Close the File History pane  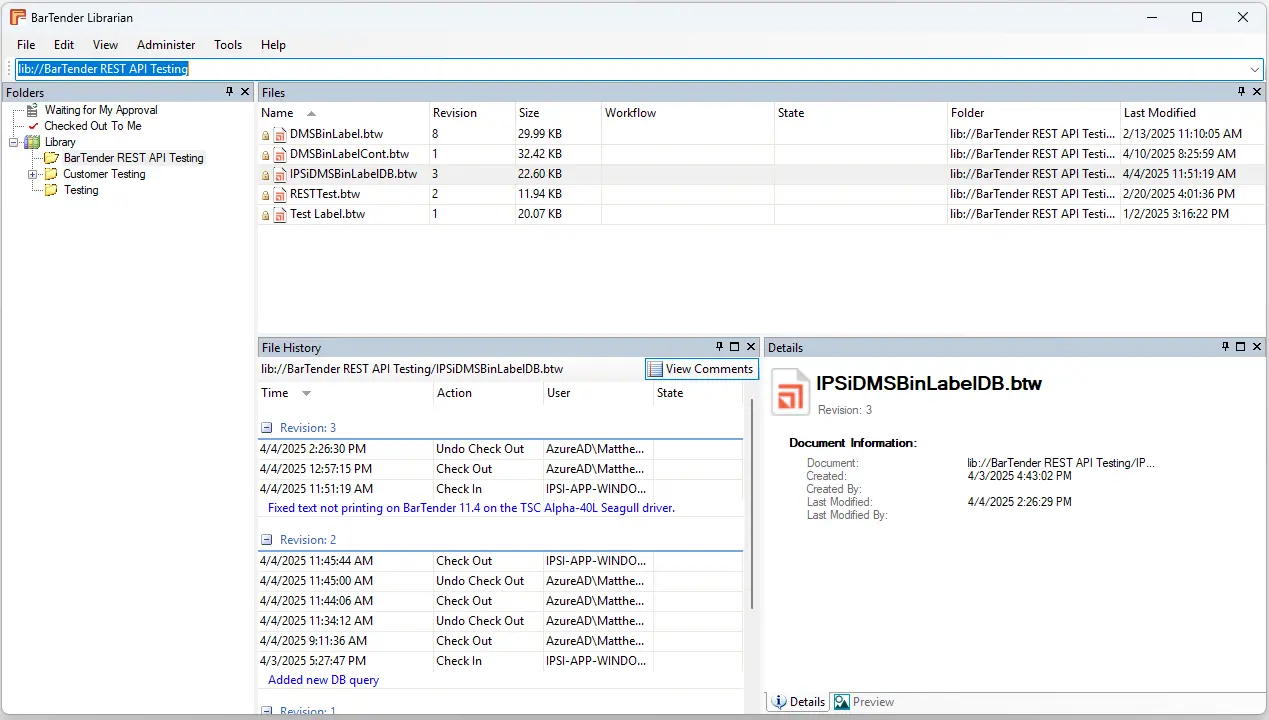751,347
